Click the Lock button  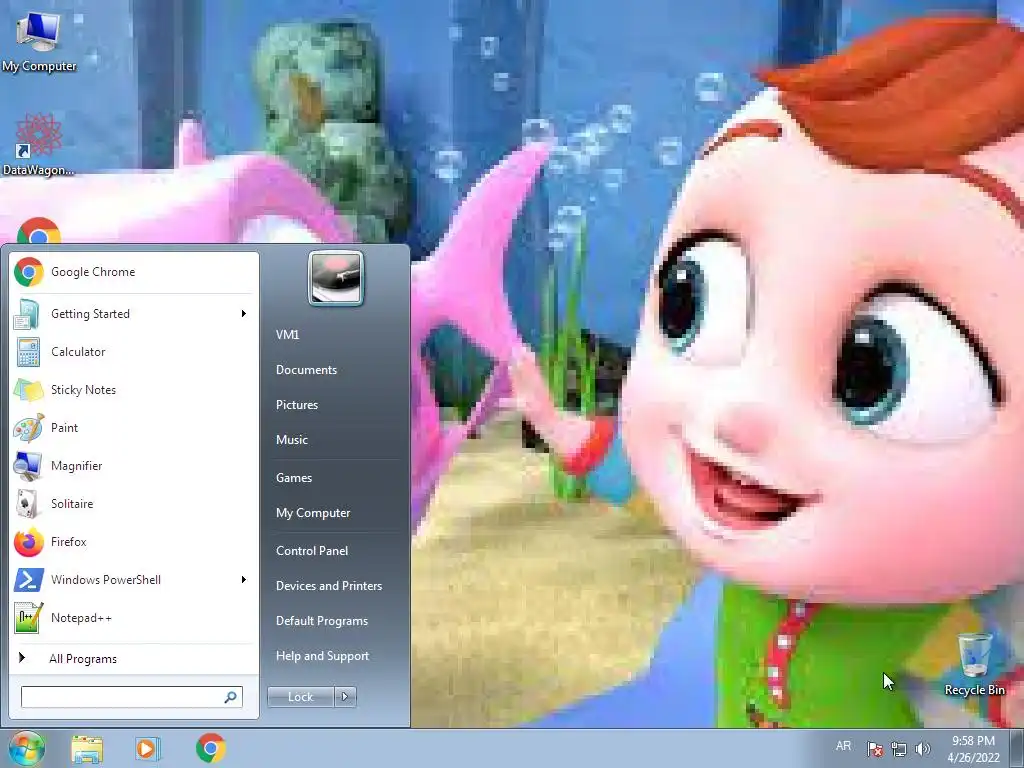coord(301,697)
